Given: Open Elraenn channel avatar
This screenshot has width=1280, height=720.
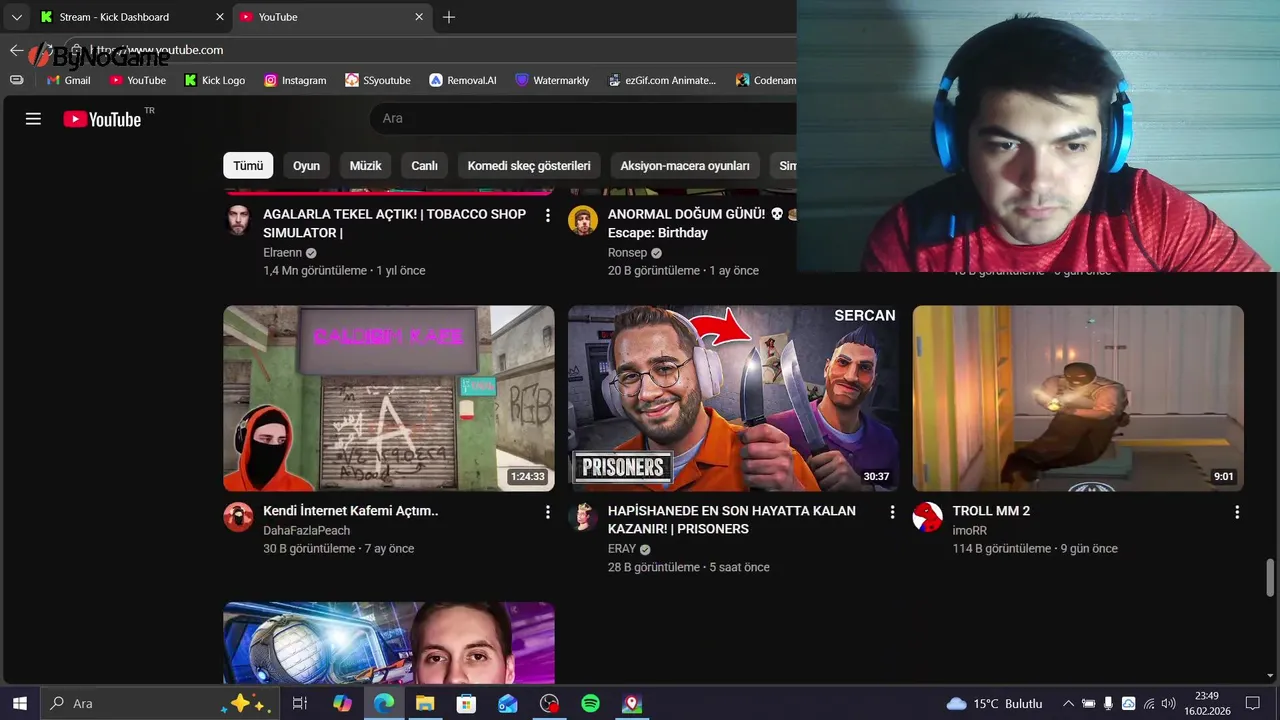Looking at the screenshot, I should point(238,220).
